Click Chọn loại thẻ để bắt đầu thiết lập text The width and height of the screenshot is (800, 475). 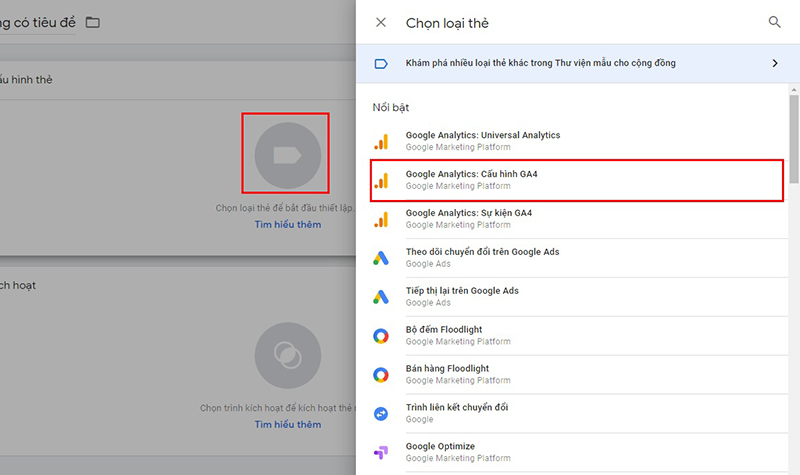(x=285, y=208)
